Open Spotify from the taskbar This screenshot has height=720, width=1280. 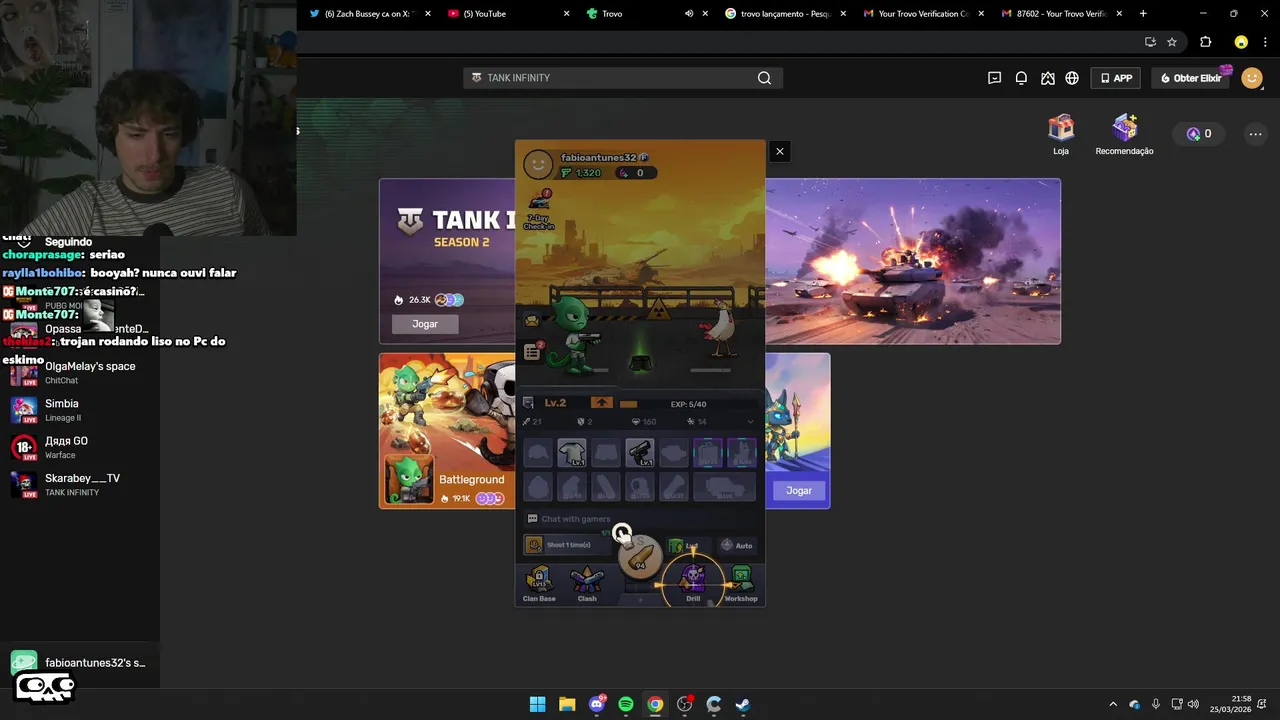[x=625, y=704]
